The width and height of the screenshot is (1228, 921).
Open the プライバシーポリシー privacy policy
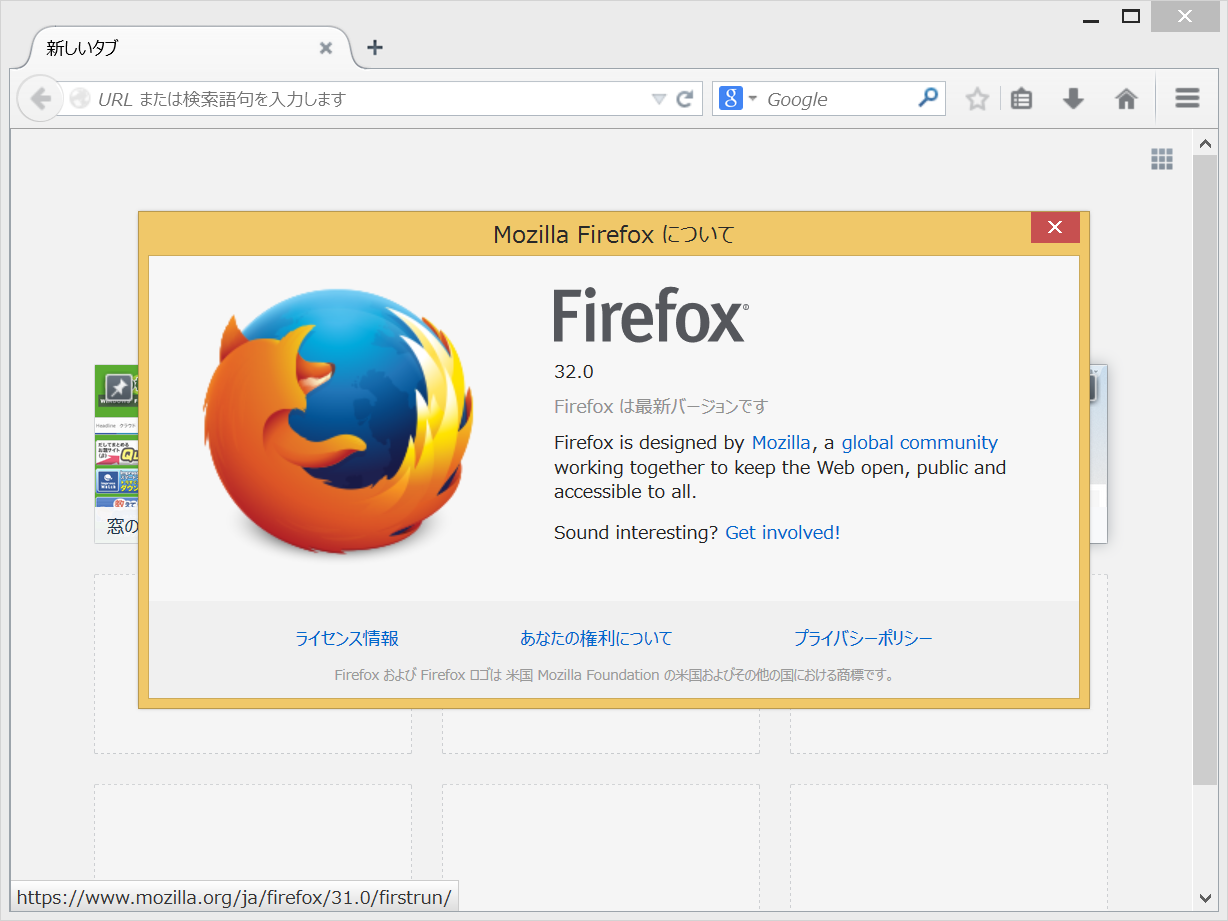tap(864, 638)
